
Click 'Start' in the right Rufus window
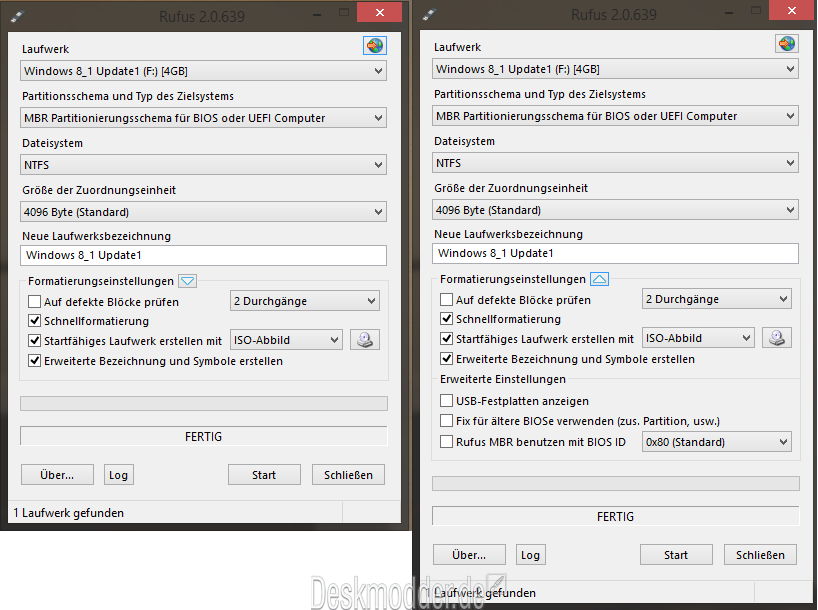[676, 555]
